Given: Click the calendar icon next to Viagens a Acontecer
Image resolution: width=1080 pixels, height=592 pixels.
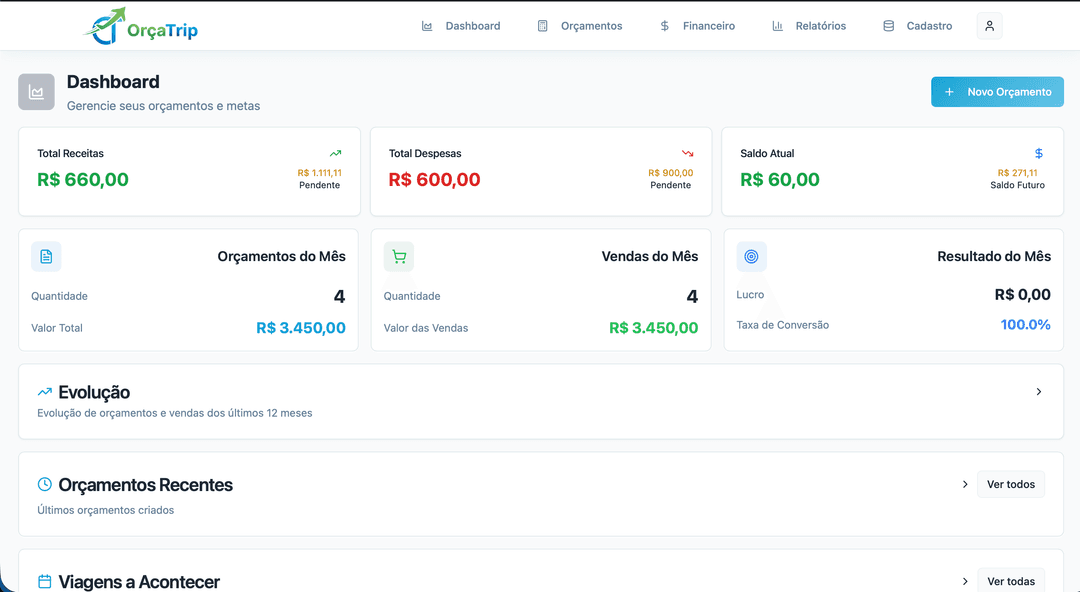Looking at the screenshot, I should (x=45, y=581).
